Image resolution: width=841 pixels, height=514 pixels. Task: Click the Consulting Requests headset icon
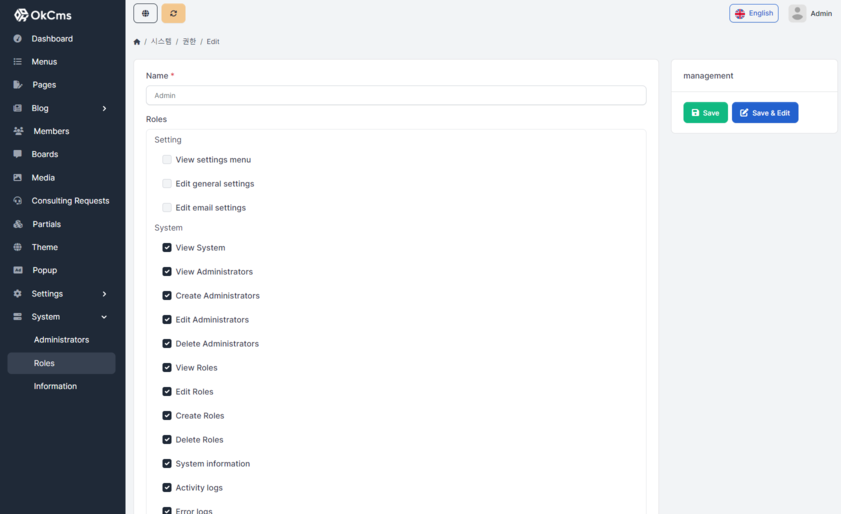click(x=18, y=201)
